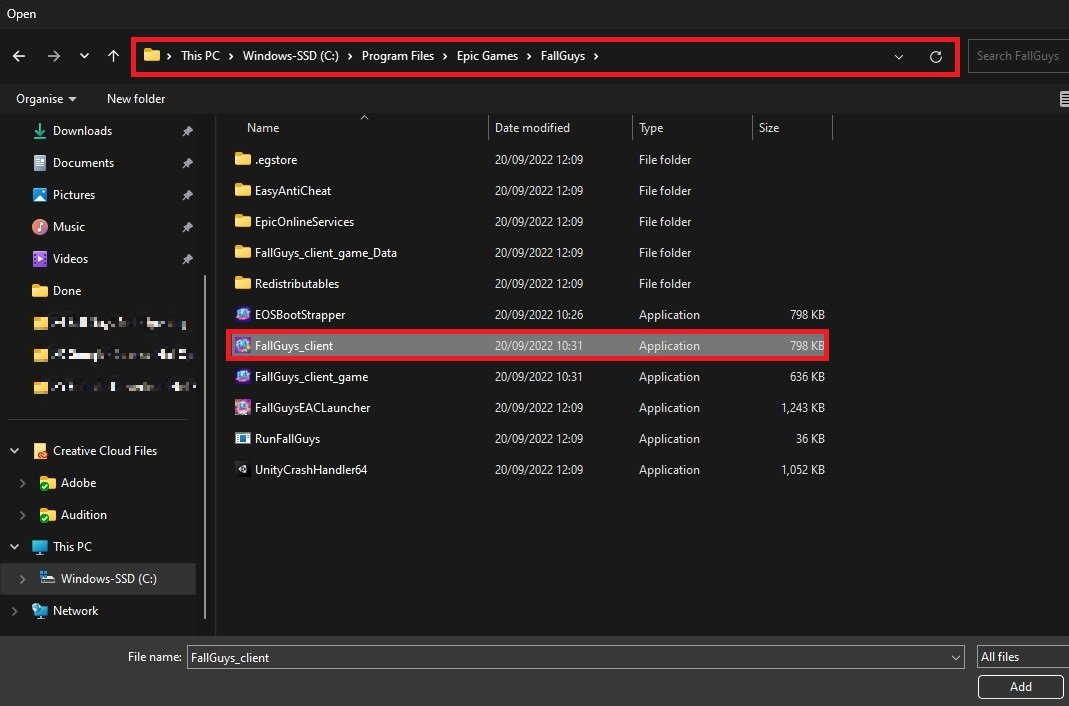Select Windows-SSD (C:) in the navigation pane
The width and height of the screenshot is (1069, 706).
tap(108, 579)
